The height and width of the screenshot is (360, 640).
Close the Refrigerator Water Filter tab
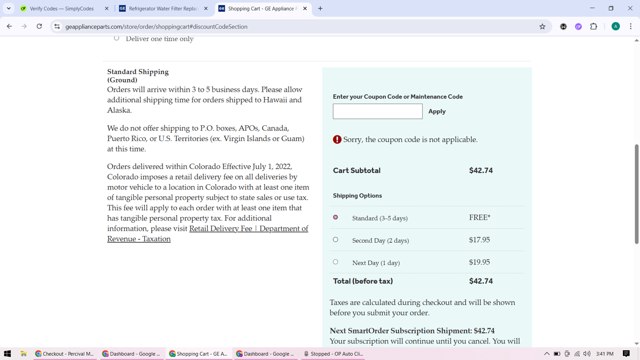point(206,9)
